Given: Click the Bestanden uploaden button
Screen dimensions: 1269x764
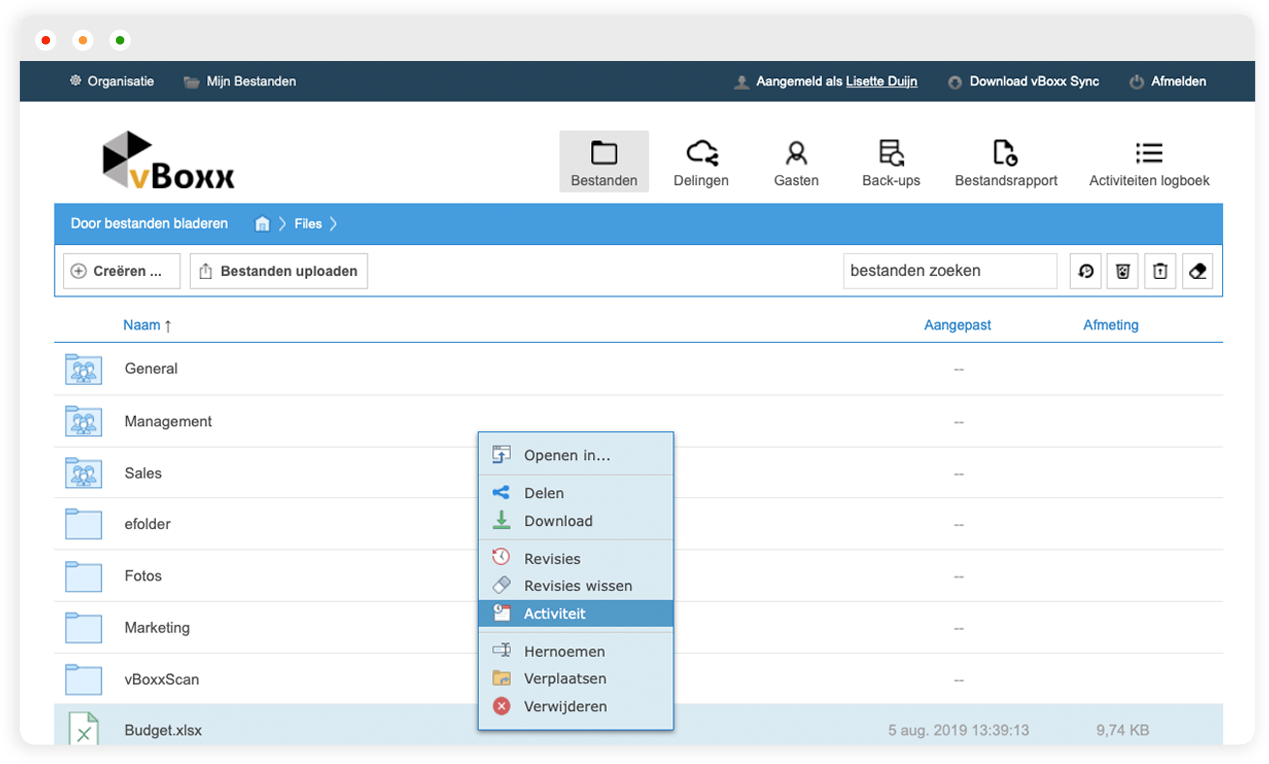Looking at the screenshot, I should (279, 271).
